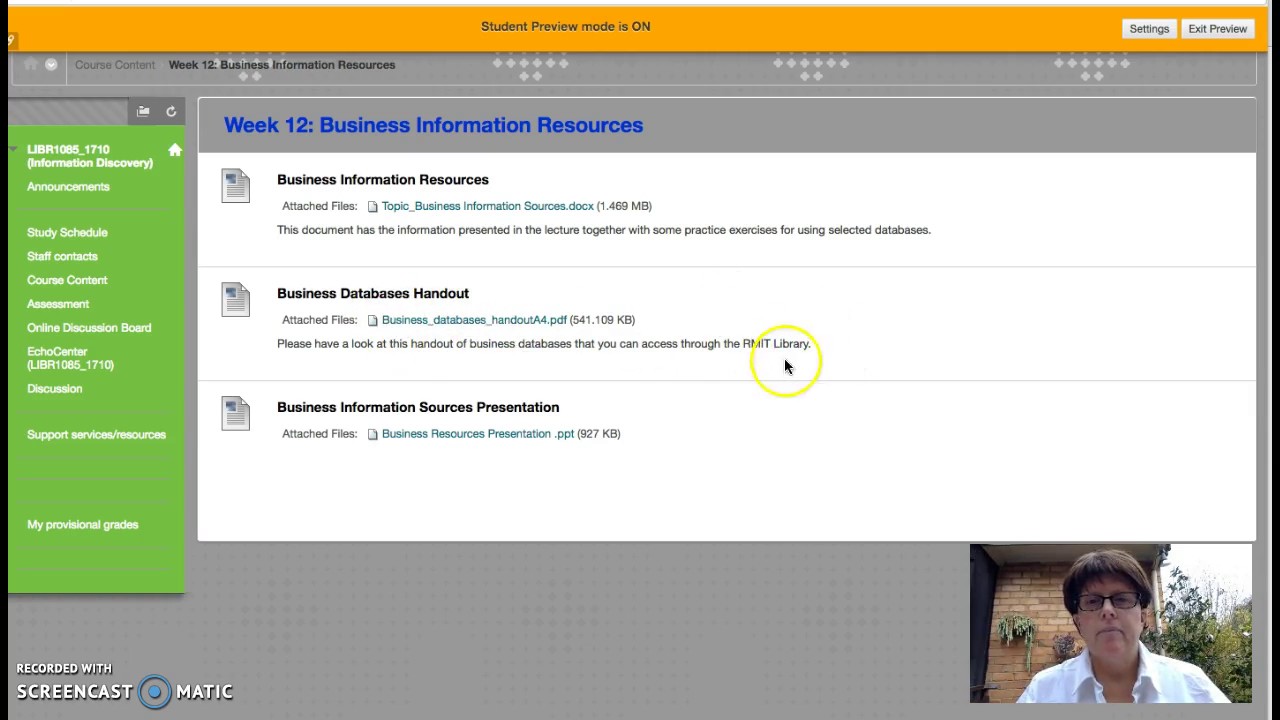Viewport: 1280px width, 720px height.
Task: Select Course Content in the sidebar
Action: pos(67,281)
